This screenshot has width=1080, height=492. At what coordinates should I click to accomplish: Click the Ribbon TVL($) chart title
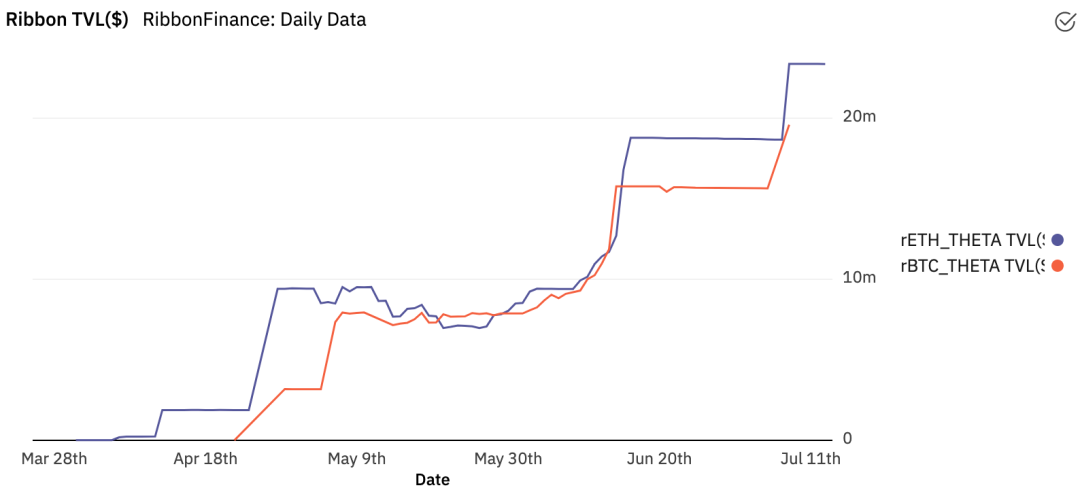point(67,20)
